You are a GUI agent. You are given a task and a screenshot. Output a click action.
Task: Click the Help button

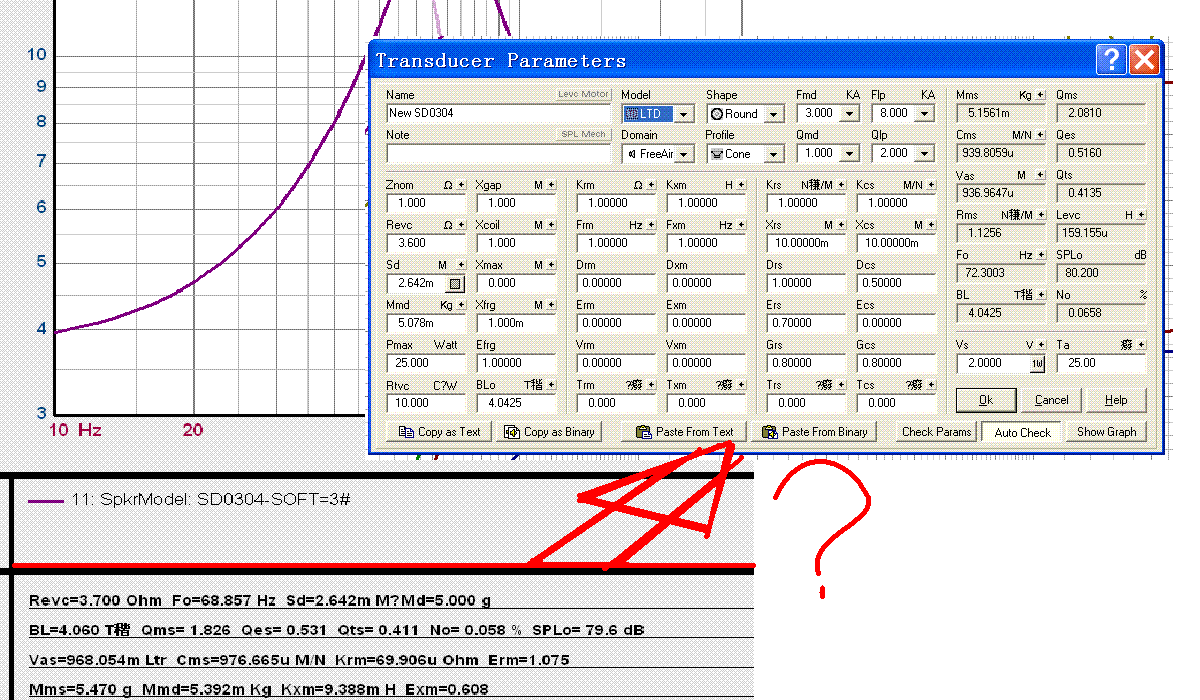point(1116,400)
